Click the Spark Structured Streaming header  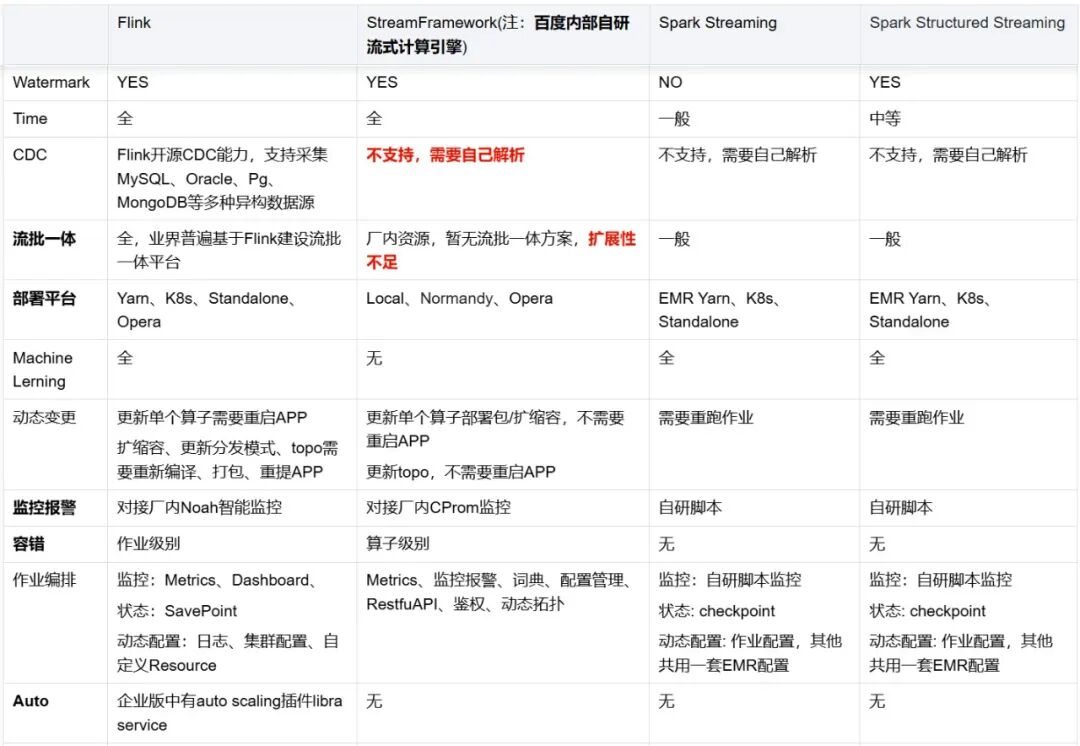click(x=966, y=22)
